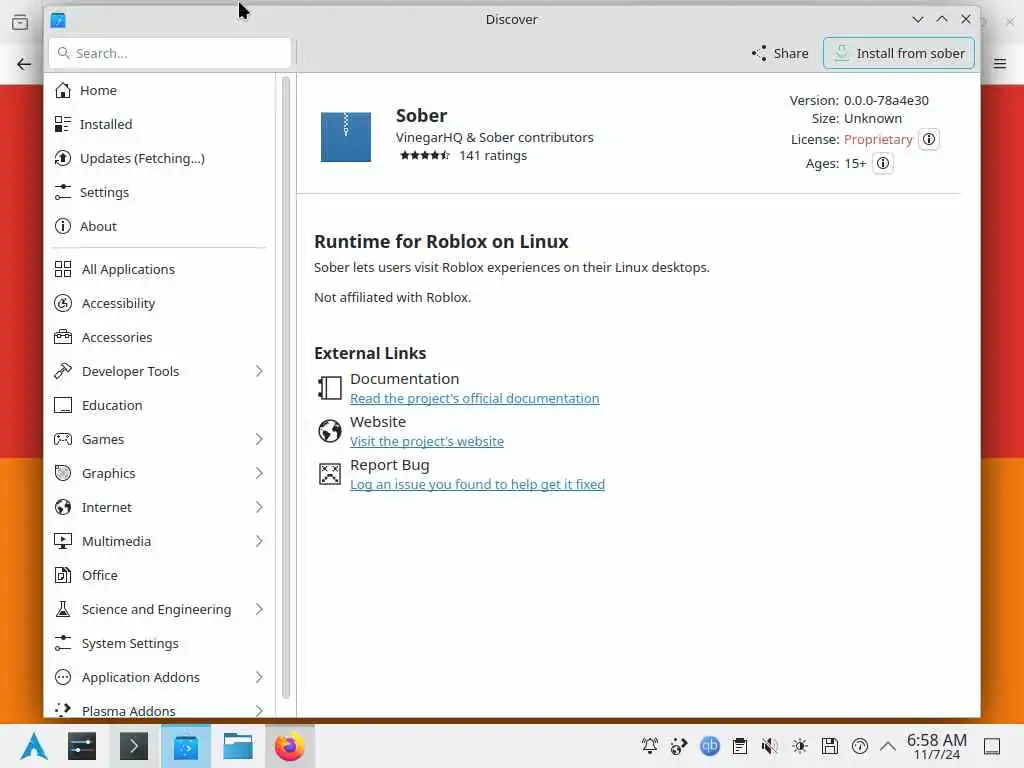Expand the Multimedia chevron arrow
The width and height of the screenshot is (1024, 768).
pos(259,541)
